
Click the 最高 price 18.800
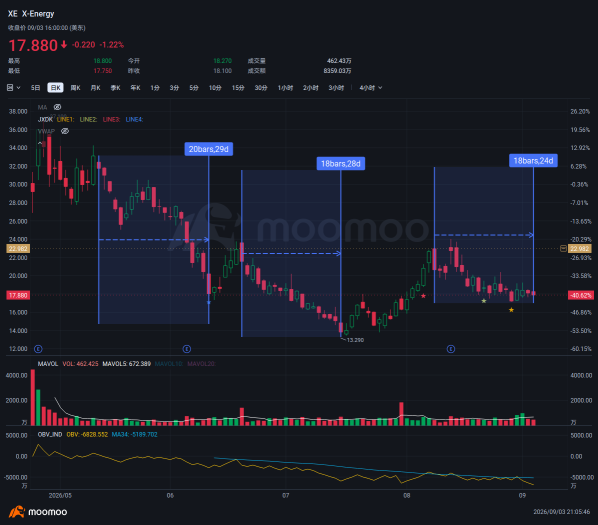click(103, 61)
